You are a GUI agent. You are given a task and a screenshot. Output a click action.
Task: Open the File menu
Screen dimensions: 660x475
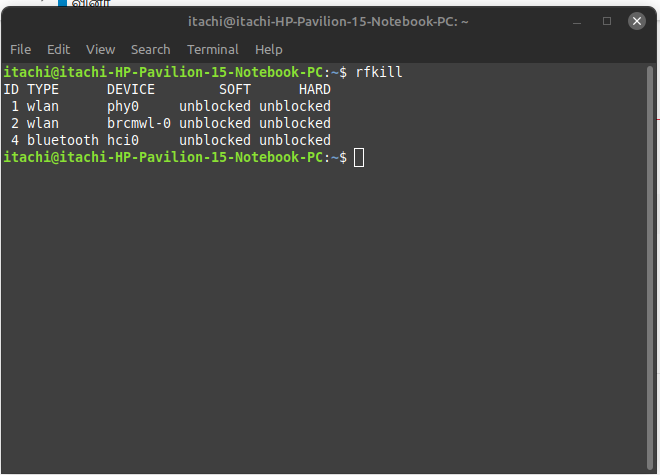(20, 49)
